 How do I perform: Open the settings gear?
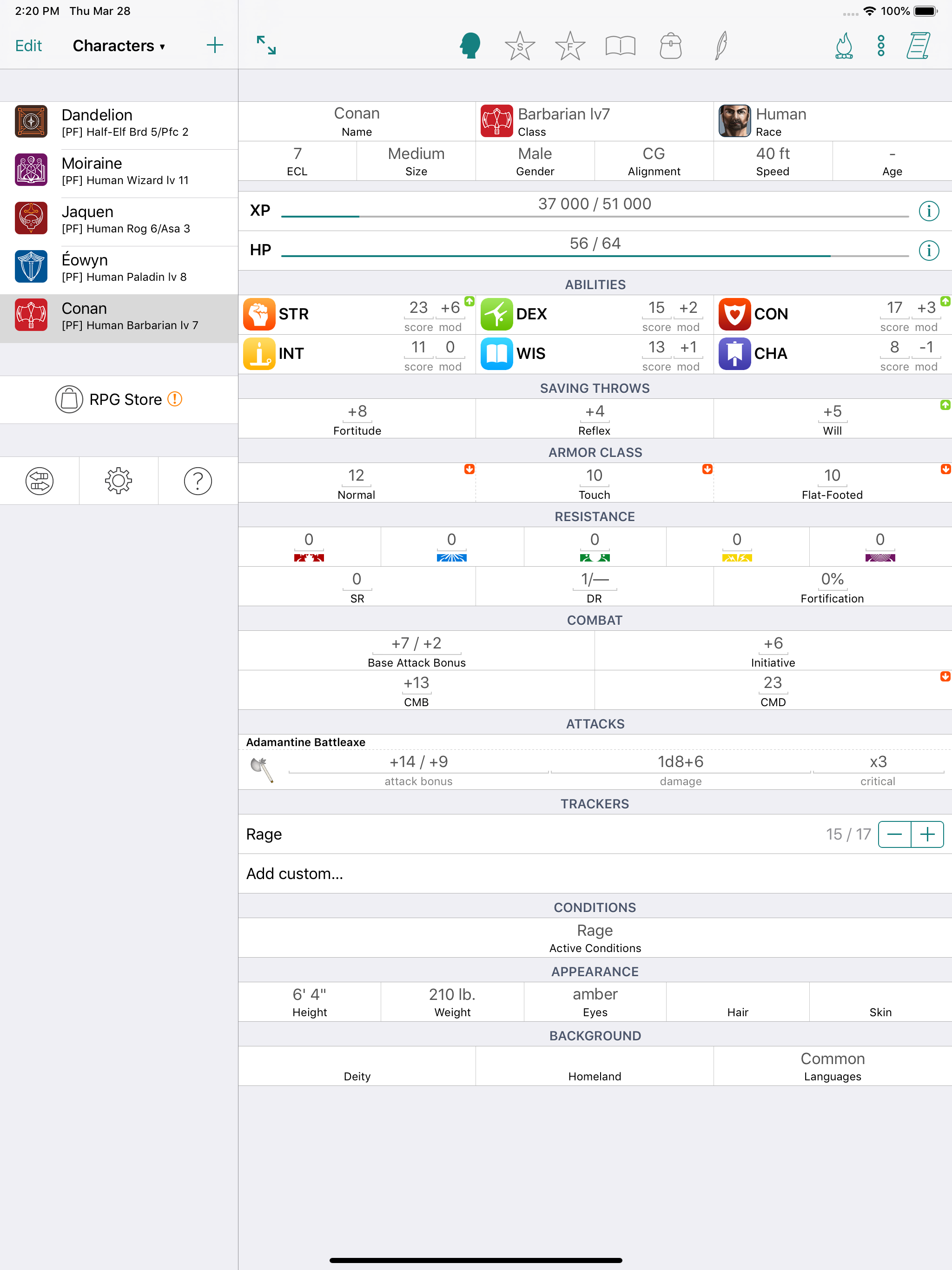coord(119,481)
